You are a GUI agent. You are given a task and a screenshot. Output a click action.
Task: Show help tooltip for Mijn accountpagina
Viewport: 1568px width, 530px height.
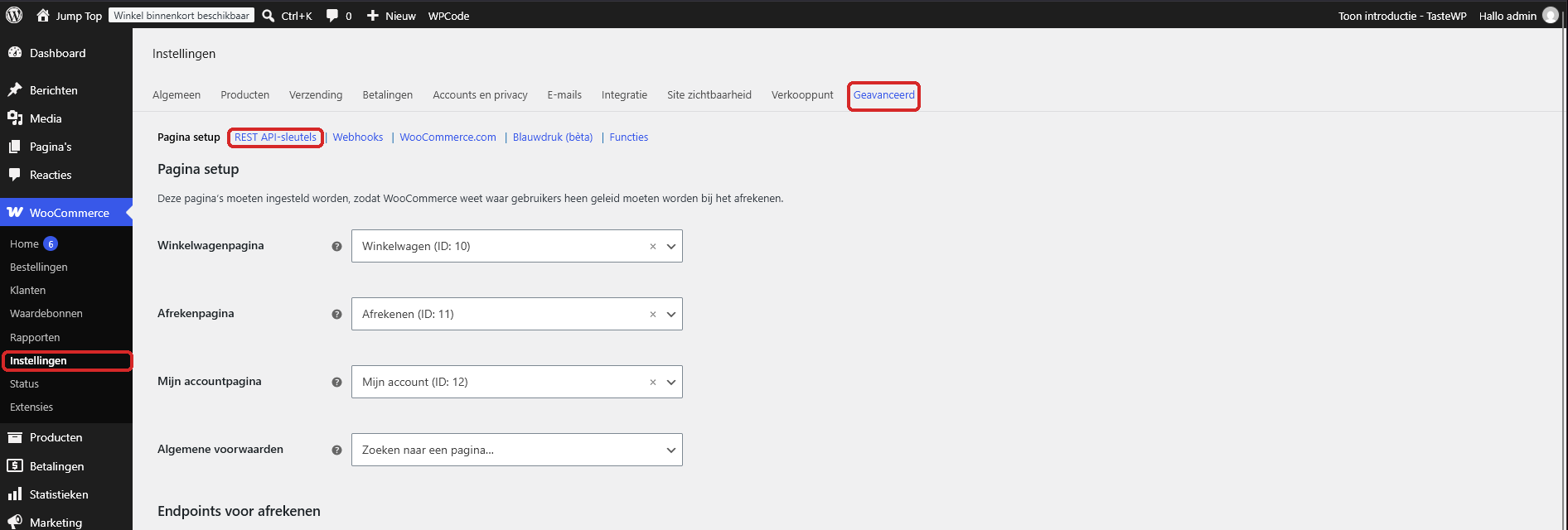(336, 382)
